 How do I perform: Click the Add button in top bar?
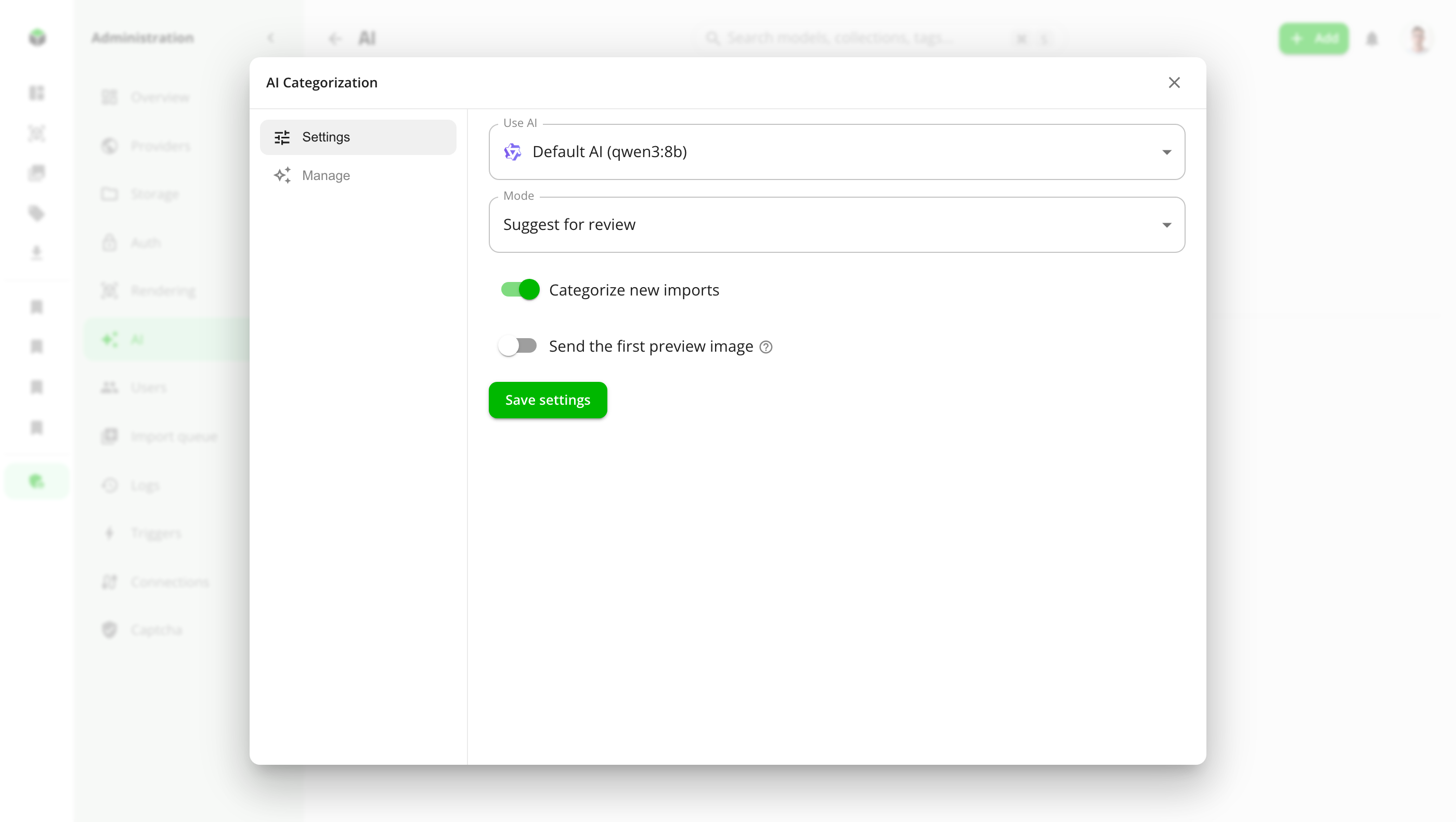click(1313, 38)
